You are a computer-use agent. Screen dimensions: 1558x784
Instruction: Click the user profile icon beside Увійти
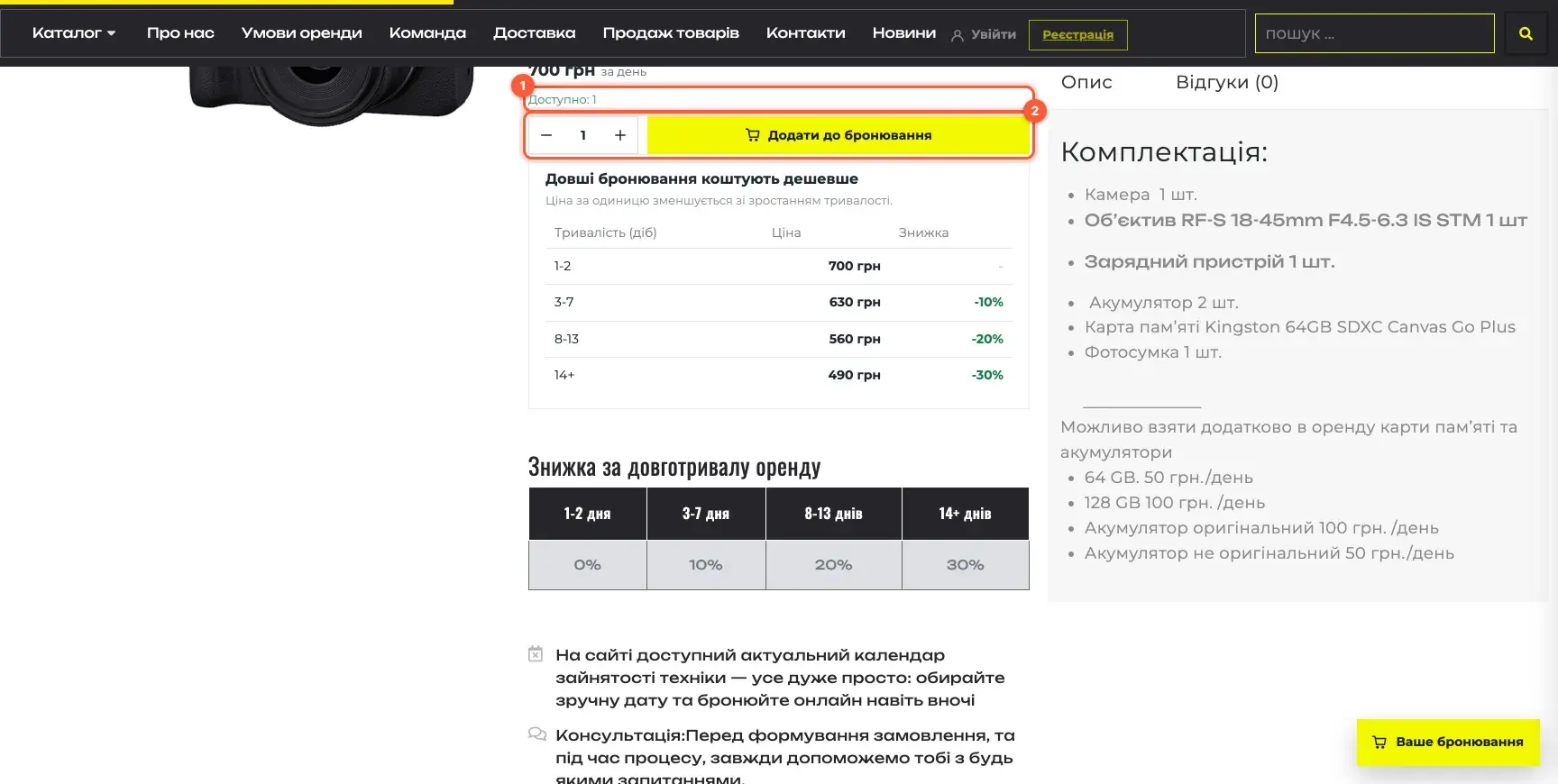tap(958, 35)
